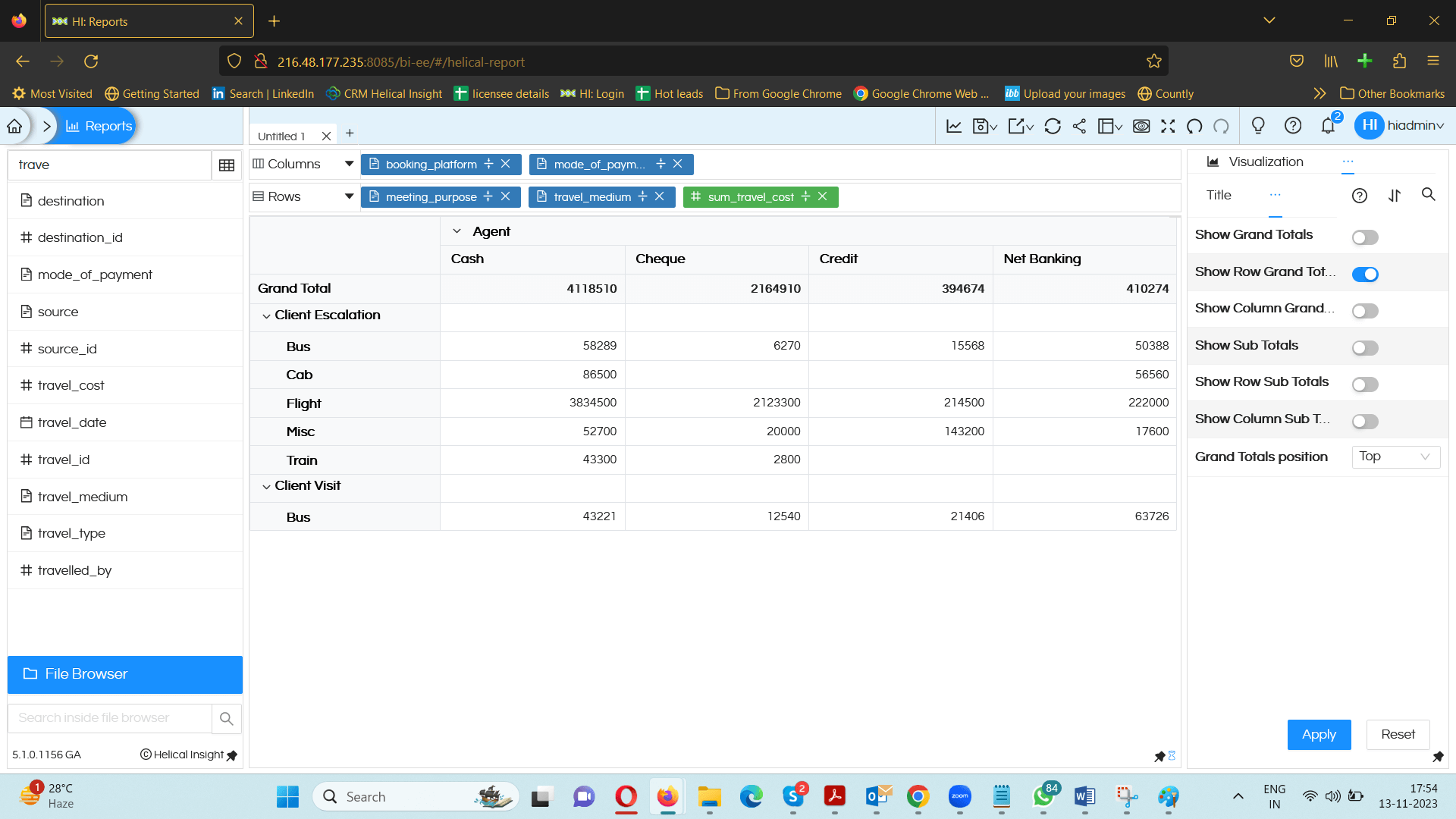This screenshot has height=819, width=1456.
Task: Open CRM Helical Insight bookmark
Action: tap(384, 94)
